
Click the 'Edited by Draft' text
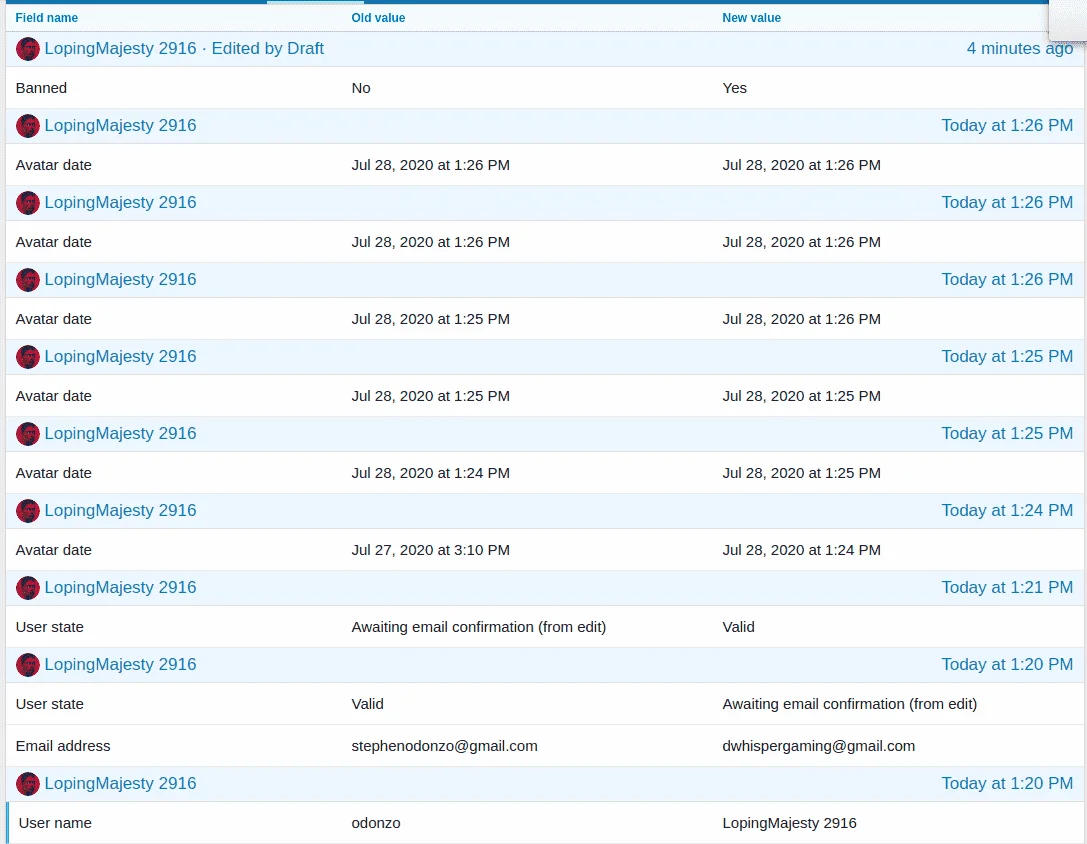click(268, 49)
